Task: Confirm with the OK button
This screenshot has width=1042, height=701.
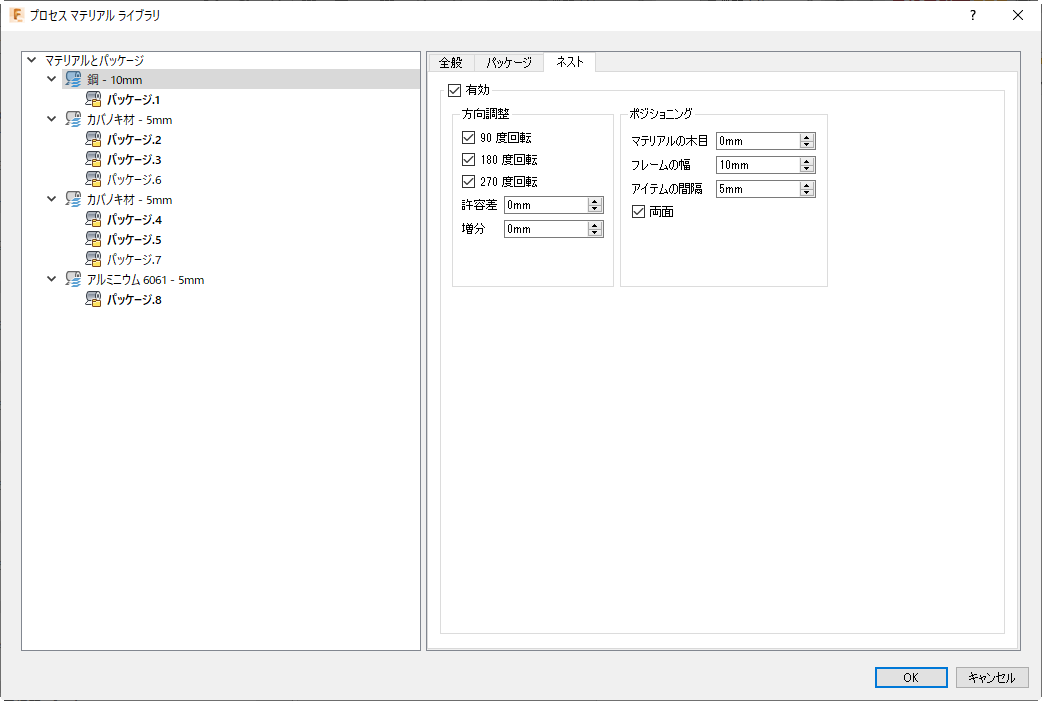Action: pos(911,677)
